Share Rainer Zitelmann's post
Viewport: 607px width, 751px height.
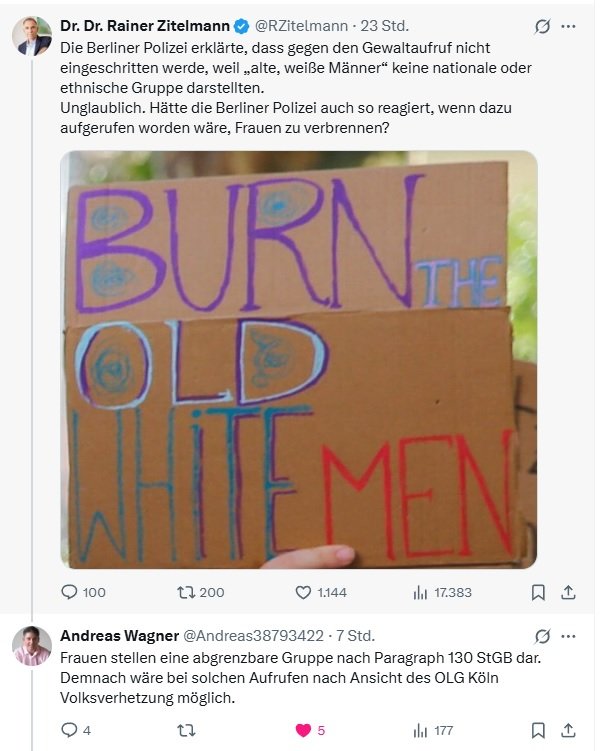[x=568, y=592]
